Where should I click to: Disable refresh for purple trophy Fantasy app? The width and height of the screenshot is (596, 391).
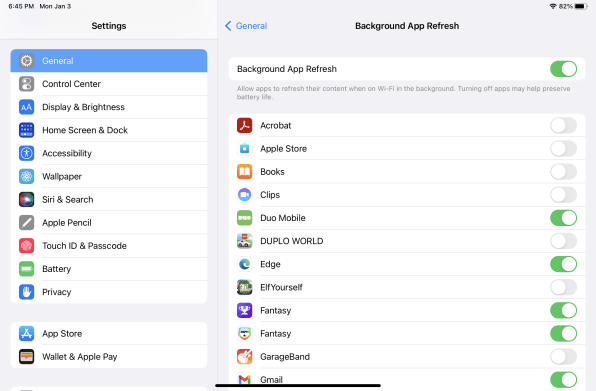[563, 310]
